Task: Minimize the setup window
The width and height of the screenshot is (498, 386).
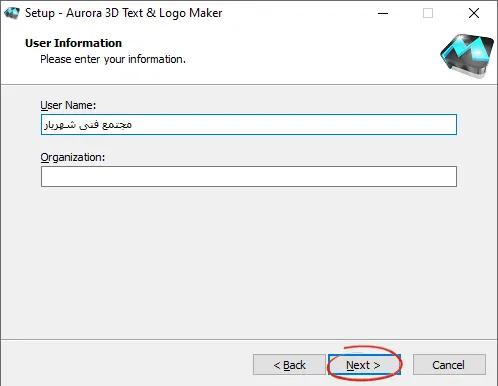Action: [383, 13]
